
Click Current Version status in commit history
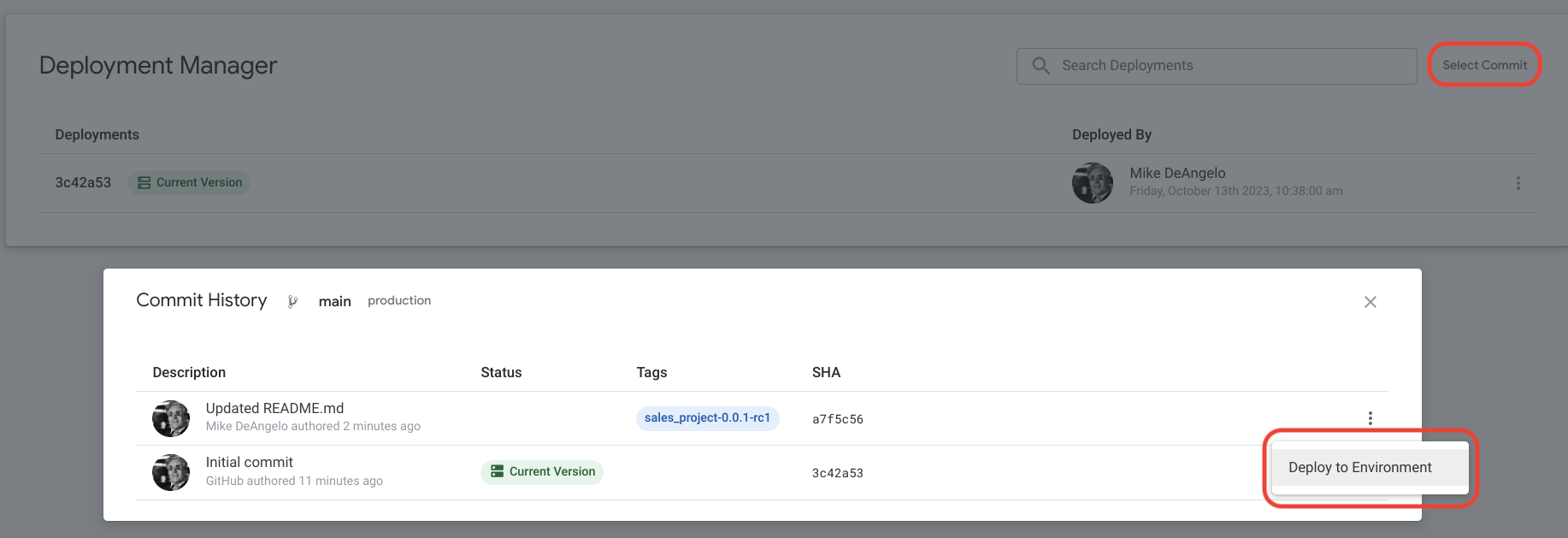[542, 472]
